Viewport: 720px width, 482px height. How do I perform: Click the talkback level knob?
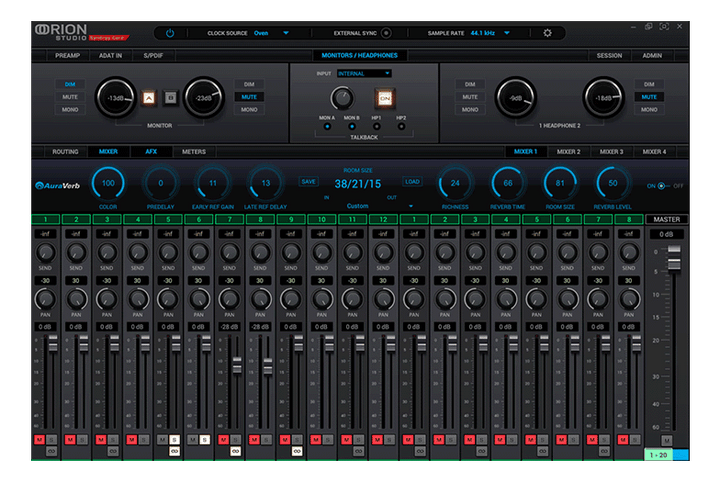(x=342, y=98)
